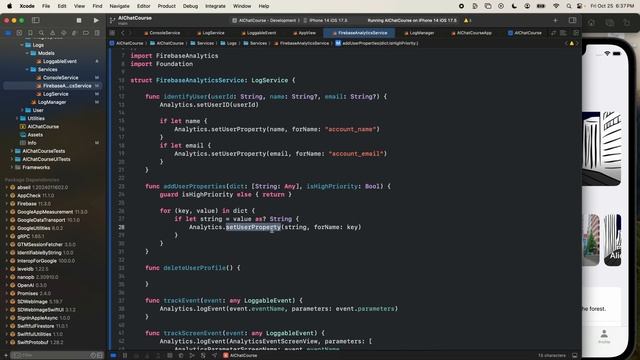Open the debug navigator icon

(x=75, y=33)
